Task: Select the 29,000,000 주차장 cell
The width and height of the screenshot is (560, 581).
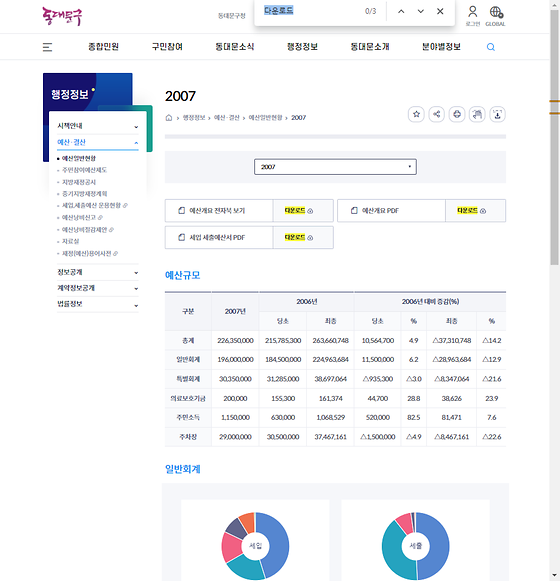Action: coord(235,437)
